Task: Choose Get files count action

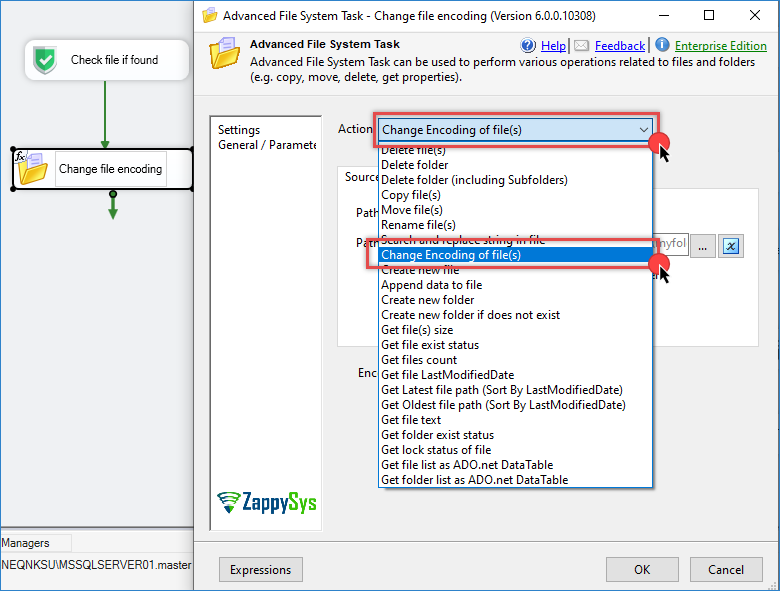Action: 515,360
